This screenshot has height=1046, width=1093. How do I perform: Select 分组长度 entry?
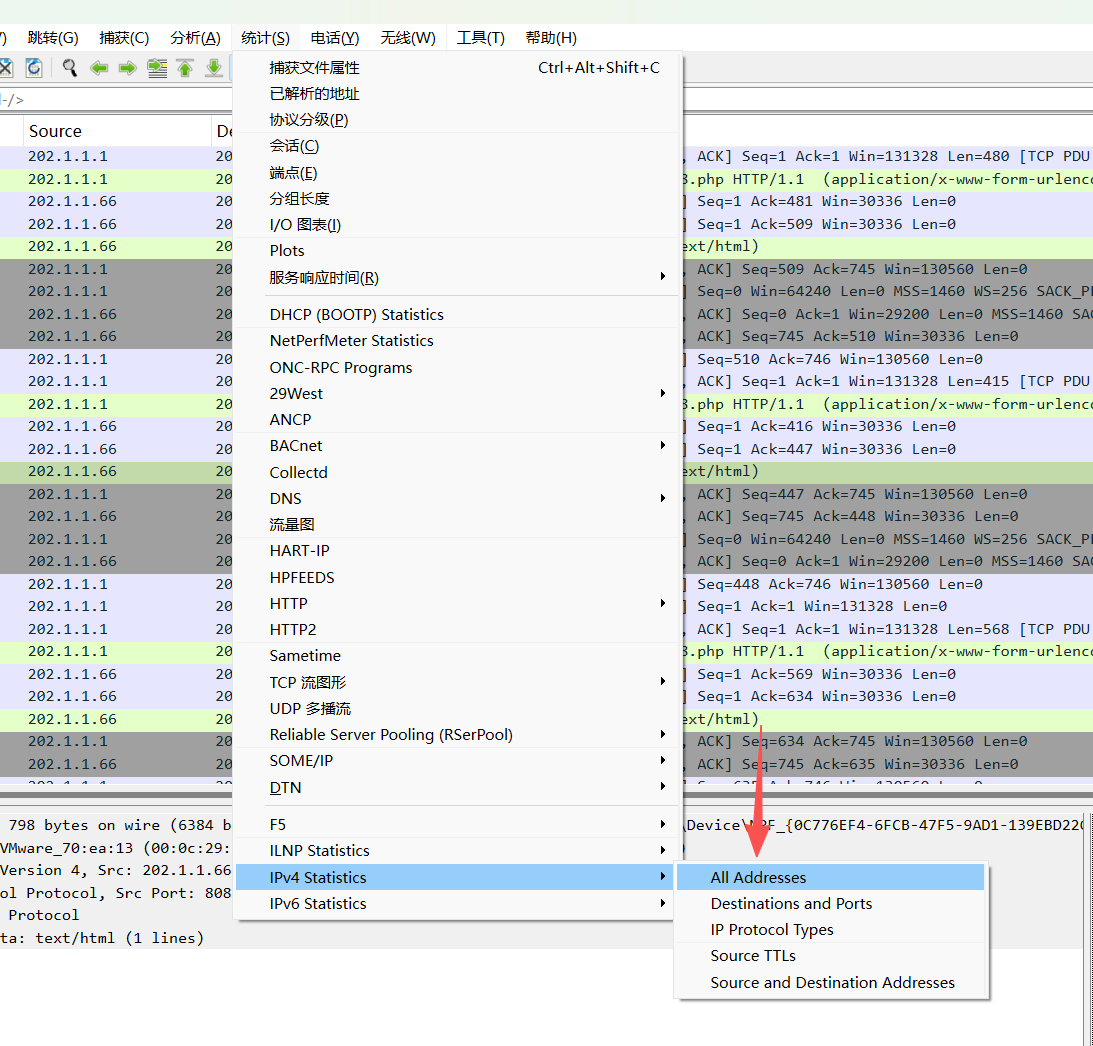pyautogui.click(x=457, y=199)
